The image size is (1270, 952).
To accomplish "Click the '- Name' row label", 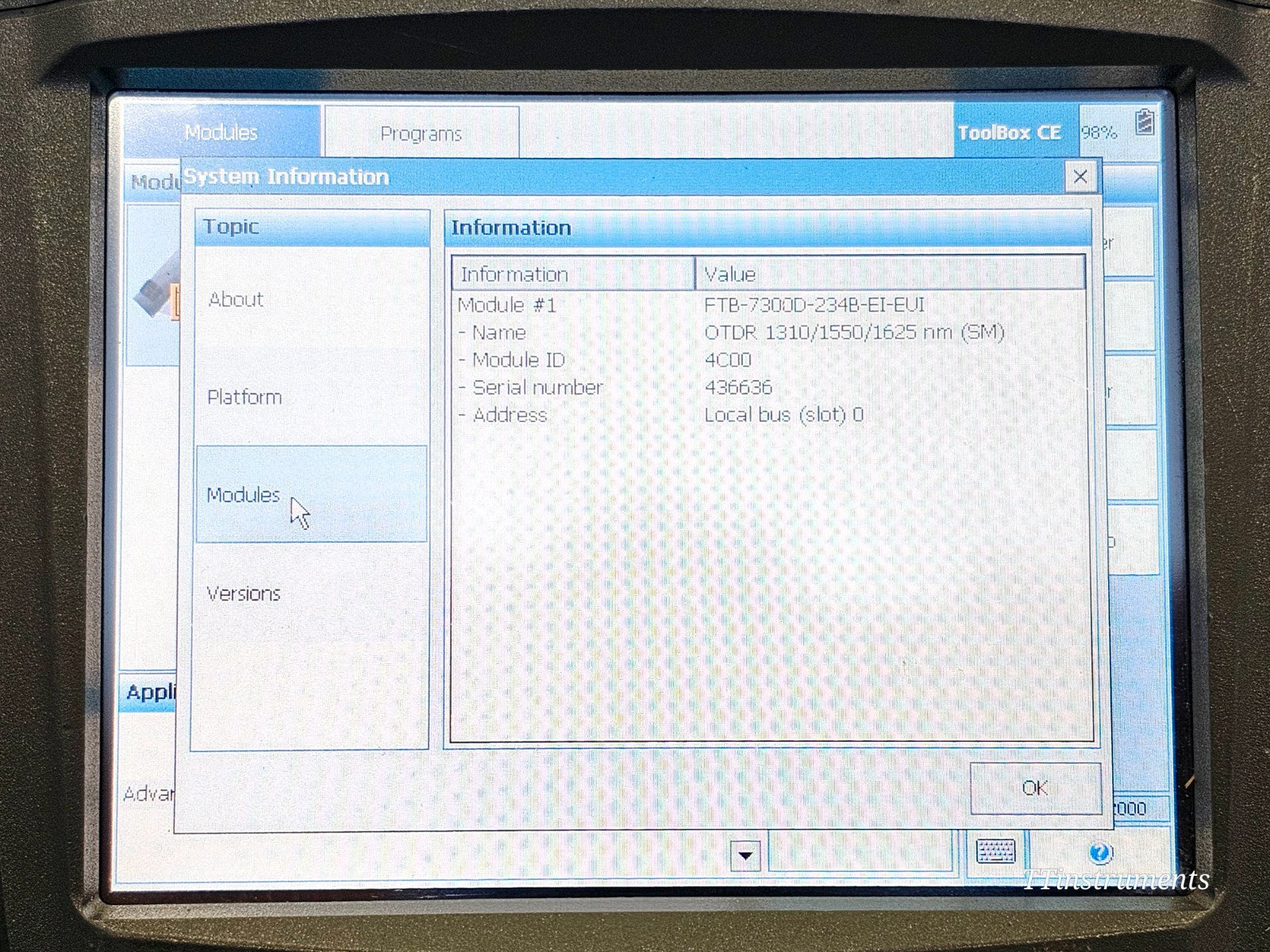I will click(x=492, y=332).
